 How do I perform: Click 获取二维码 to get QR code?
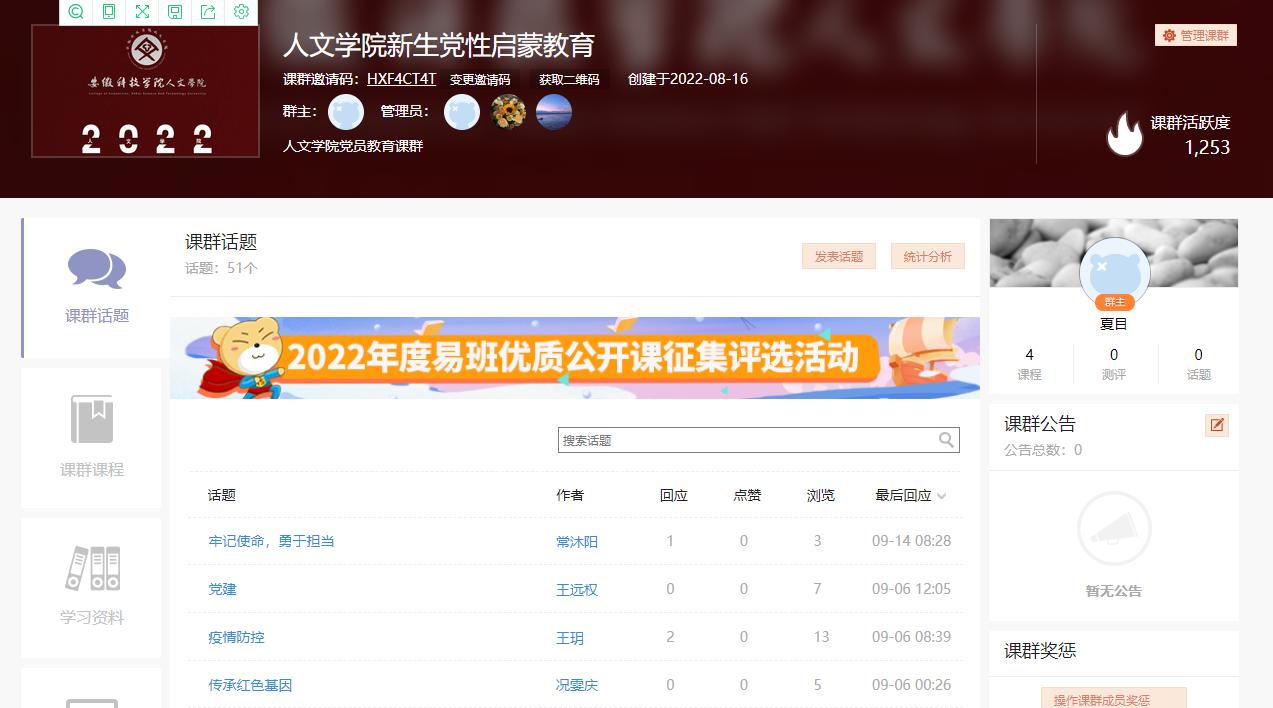click(x=569, y=80)
